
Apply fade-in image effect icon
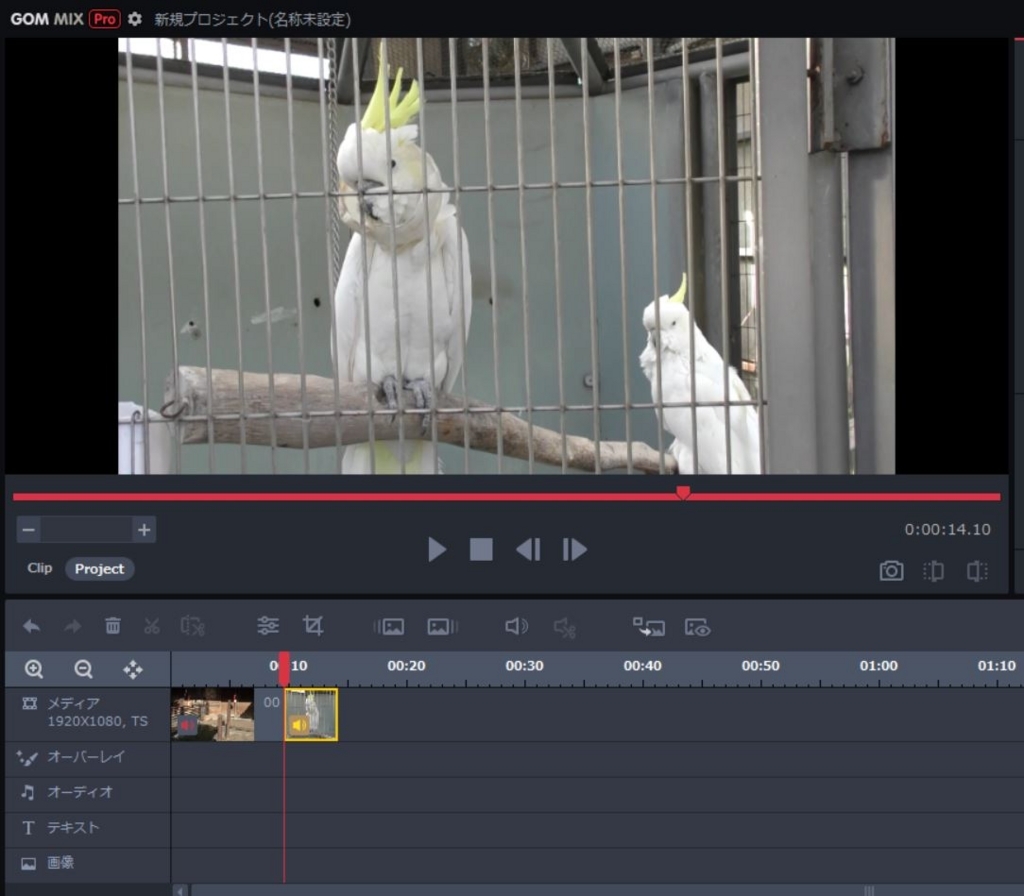pyautogui.click(x=389, y=627)
